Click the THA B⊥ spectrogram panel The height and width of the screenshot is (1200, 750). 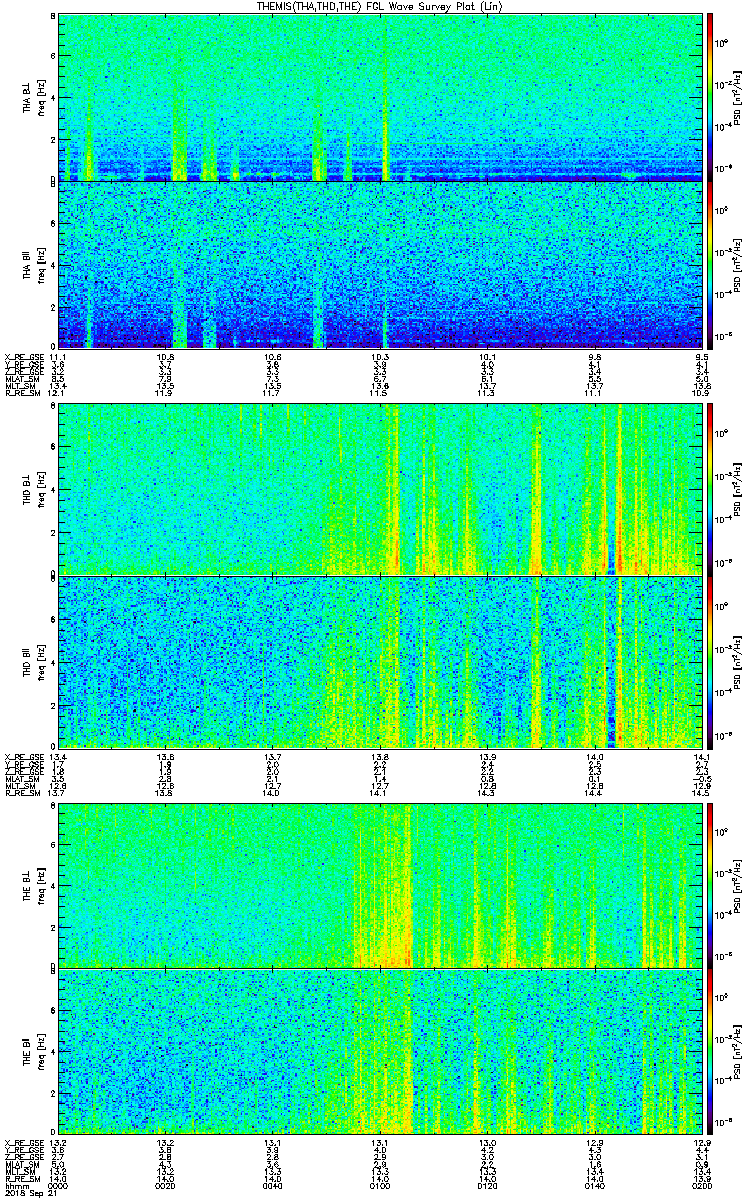[380, 97]
